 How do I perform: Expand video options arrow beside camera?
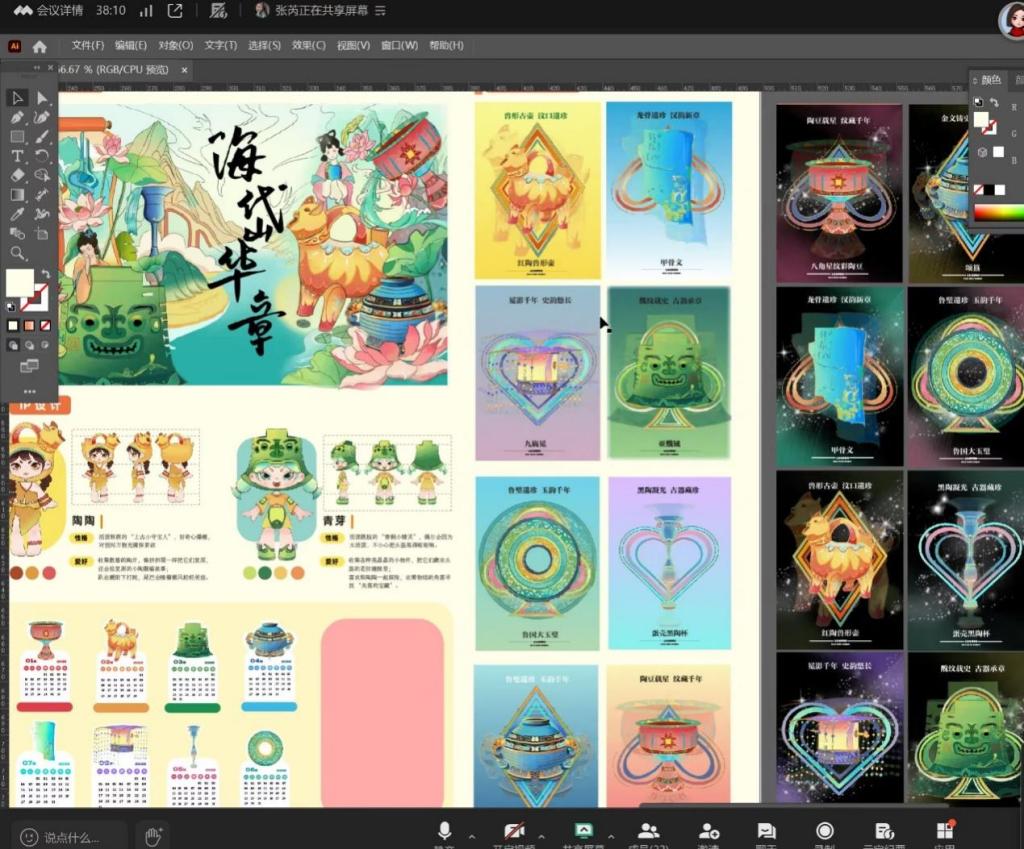[x=541, y=836]
